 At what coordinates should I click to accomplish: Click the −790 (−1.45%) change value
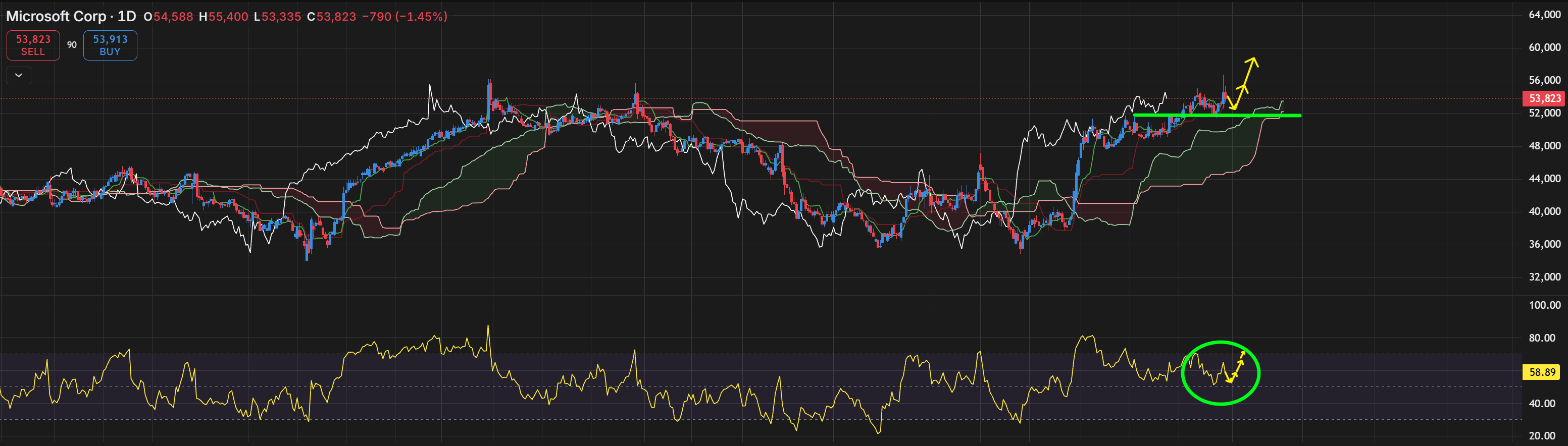(x=405, y=17)
